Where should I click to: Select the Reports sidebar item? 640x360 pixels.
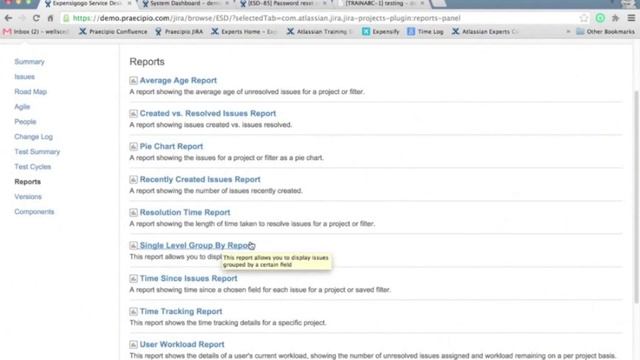(x=27, y=182)
